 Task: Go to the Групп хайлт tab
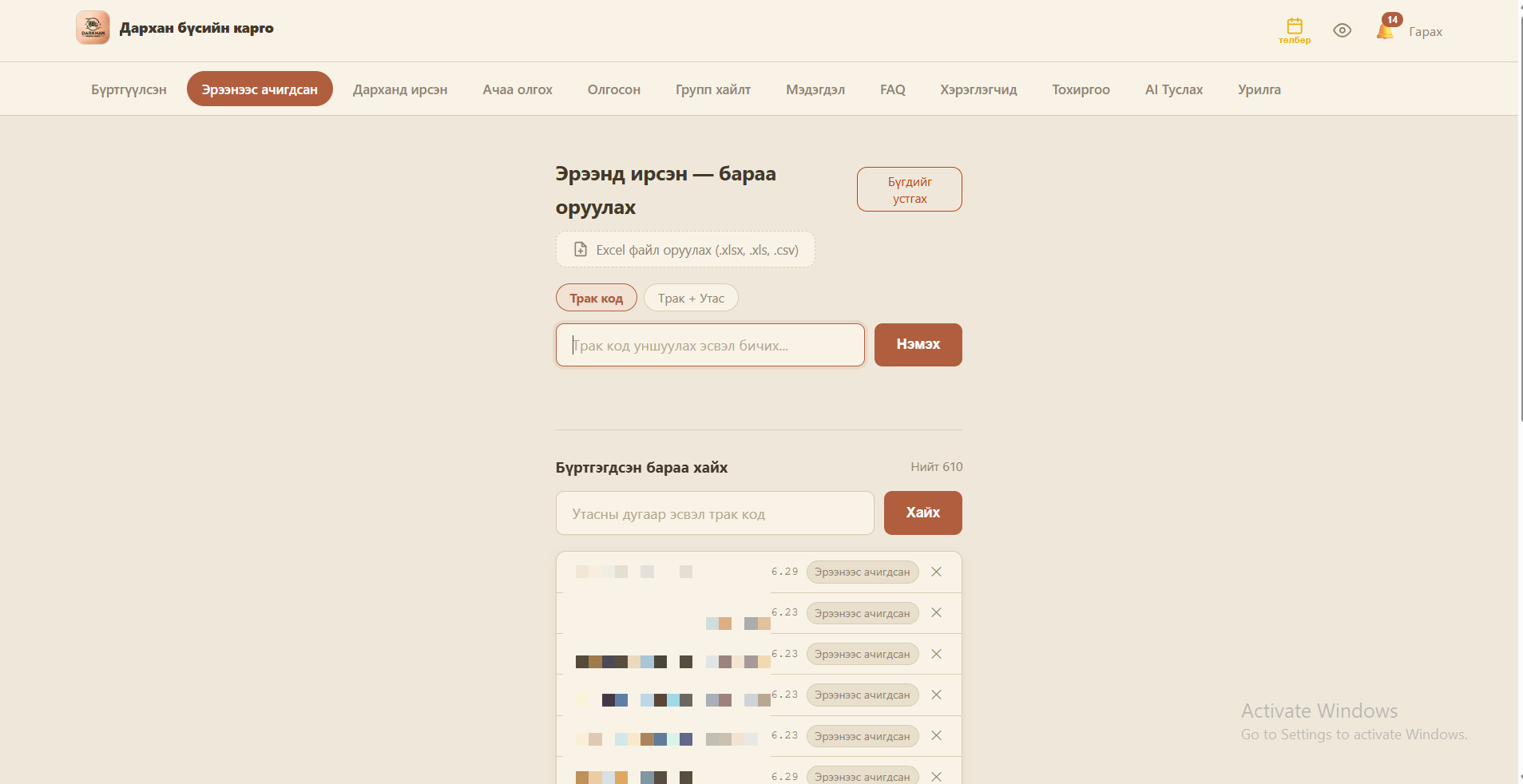(713, 89)
